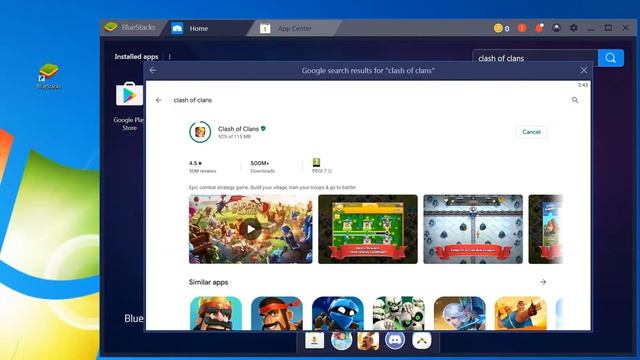Open the account profile icon
Viewport: 640px width, 360px height.
coord(556,28)
